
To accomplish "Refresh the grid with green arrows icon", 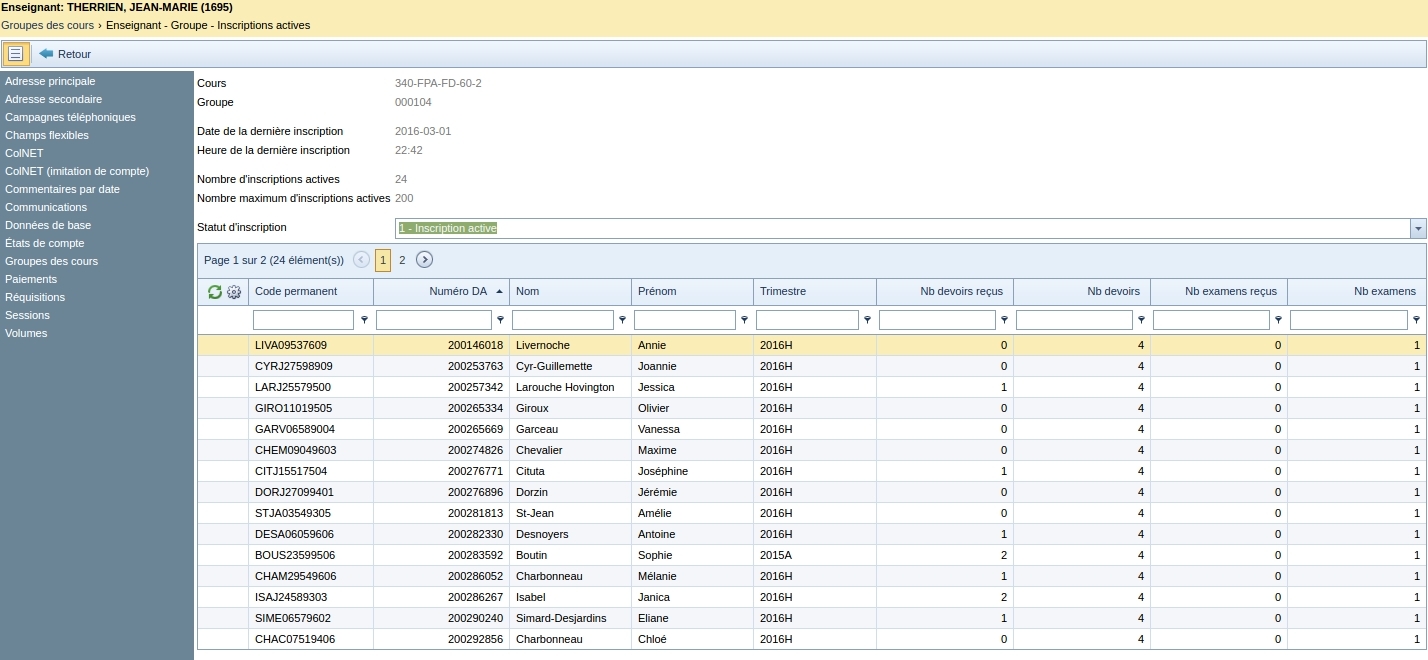I will 214,292.
